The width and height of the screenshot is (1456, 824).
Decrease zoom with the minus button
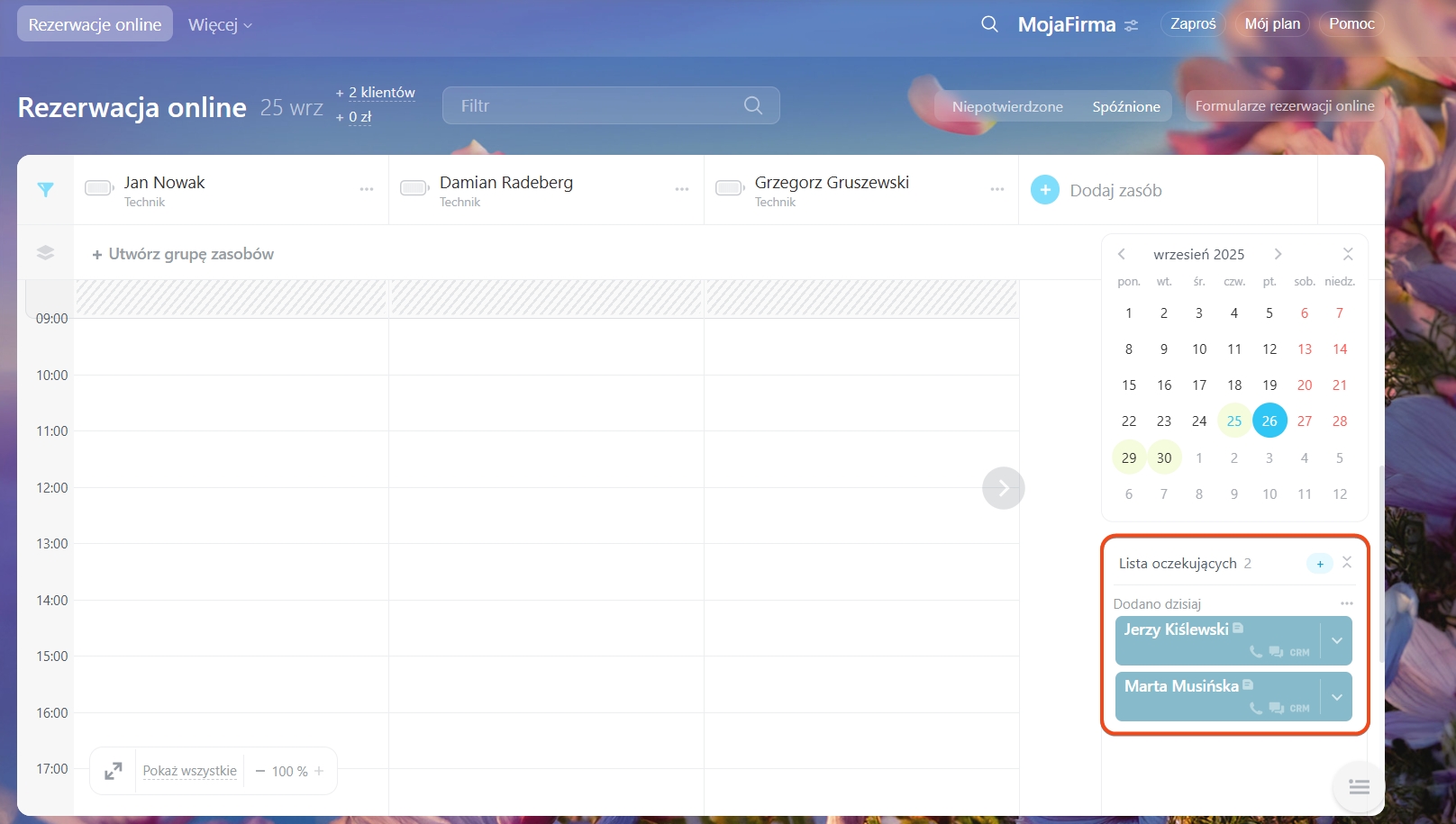click(260, 771)
